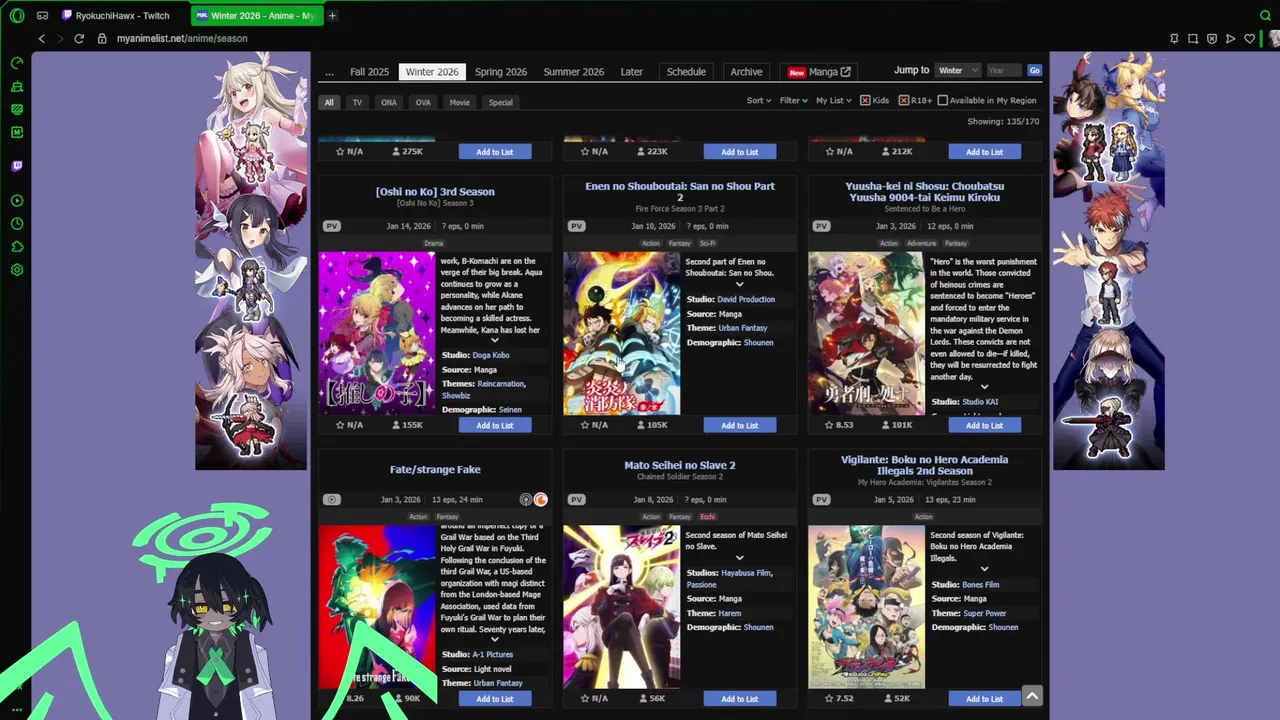The image size is (1280, 720).
Task: Open History clock icon in sidebar
Action: point(17,224)
